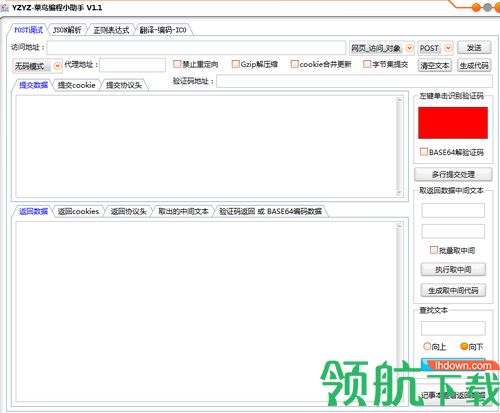Screen dimensions: 500x413
Task: Click the 多行提交处理 button
Action: click(x=453, y=174)
